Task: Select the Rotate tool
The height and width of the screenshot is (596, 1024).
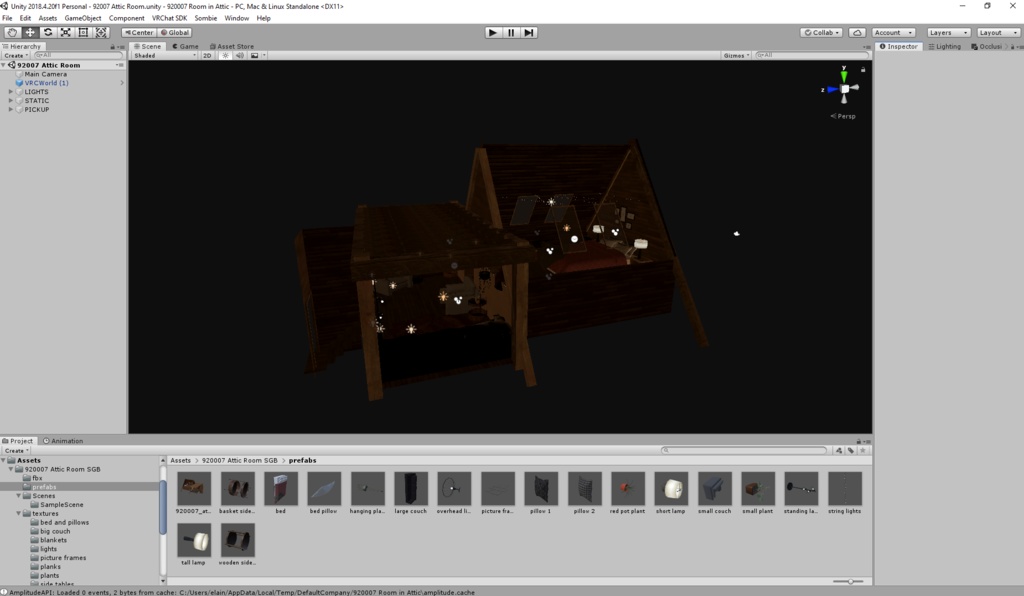Action: [x=48, y=33]
